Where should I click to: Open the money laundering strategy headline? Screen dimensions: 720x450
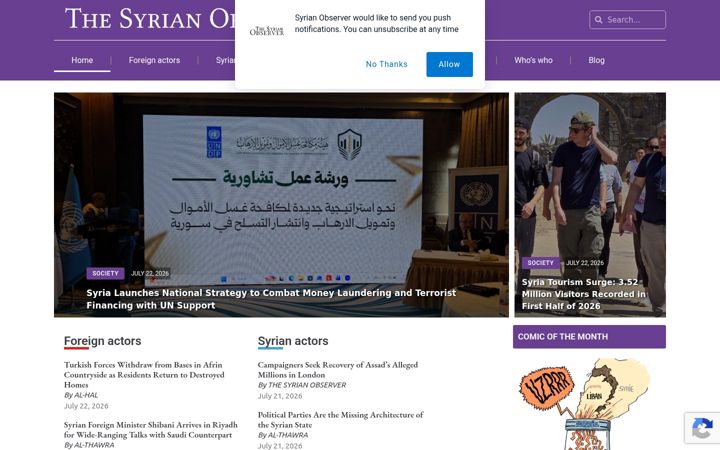pos(271,299)
